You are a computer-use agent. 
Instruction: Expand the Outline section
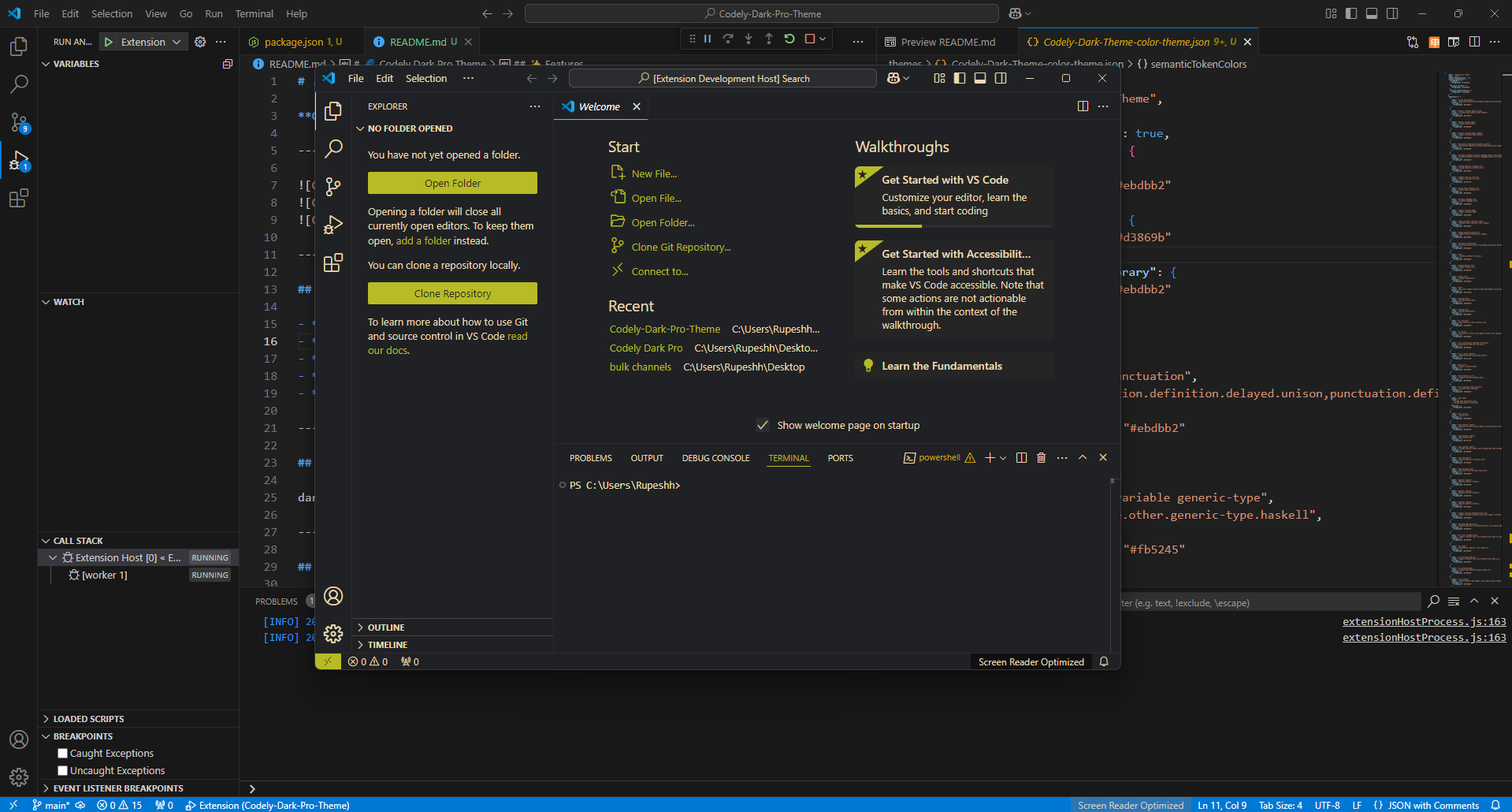pos(452,628)
